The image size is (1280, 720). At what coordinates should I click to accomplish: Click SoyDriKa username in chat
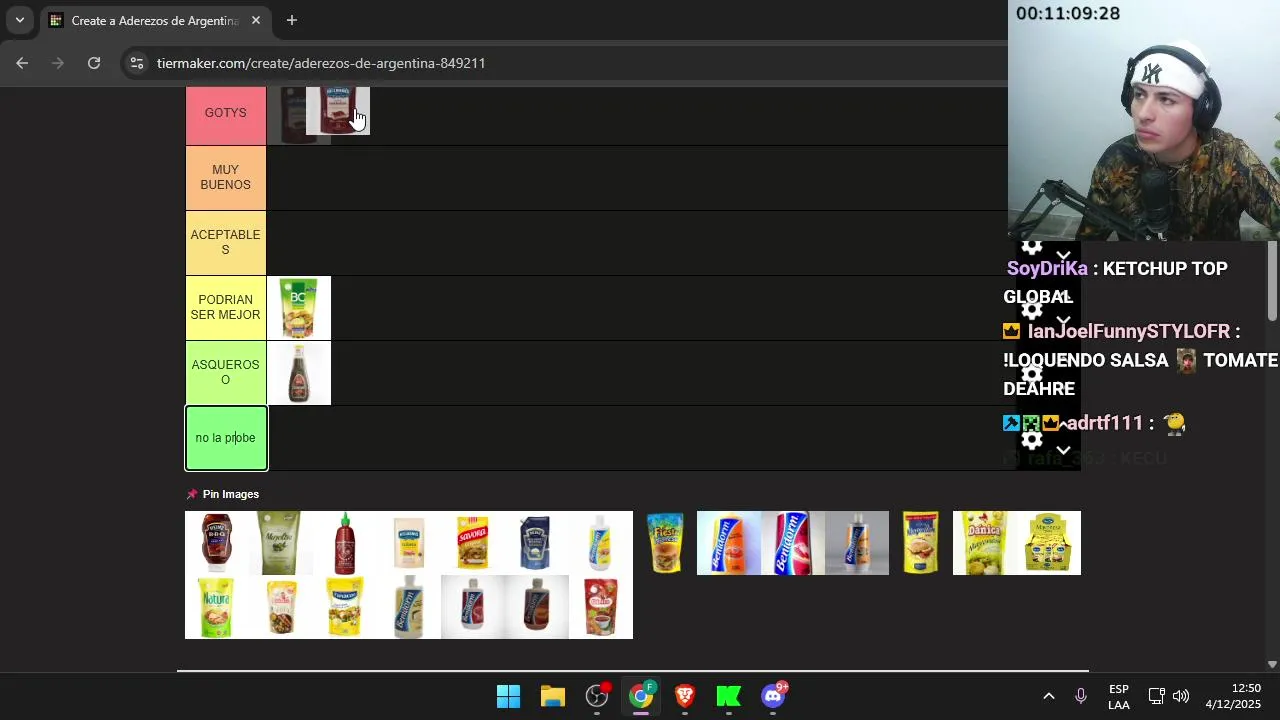1047,268
